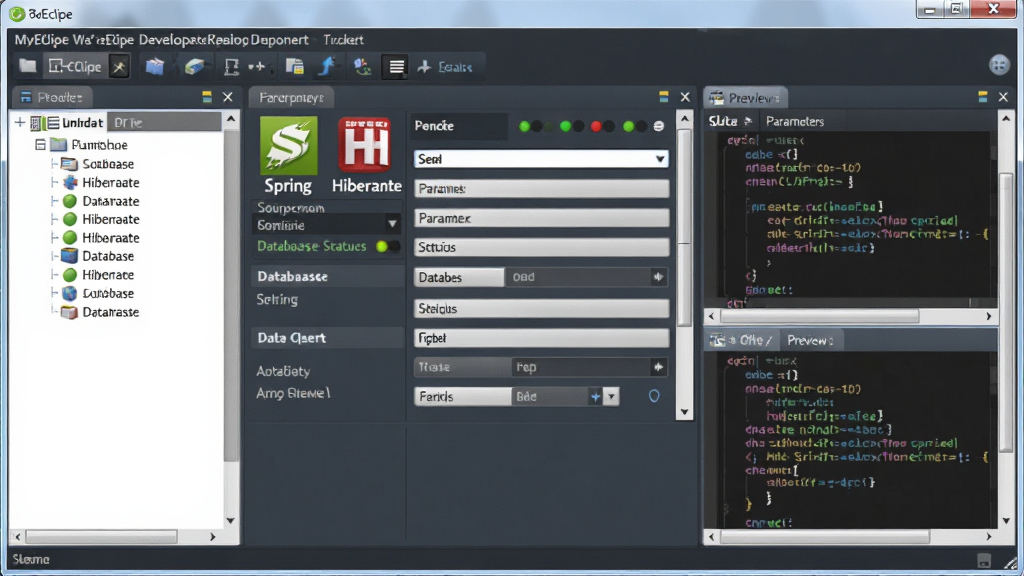This screenshot has height=576, width=1024.
Task: Select the lower Preview tab
Action: click(810, 340)
